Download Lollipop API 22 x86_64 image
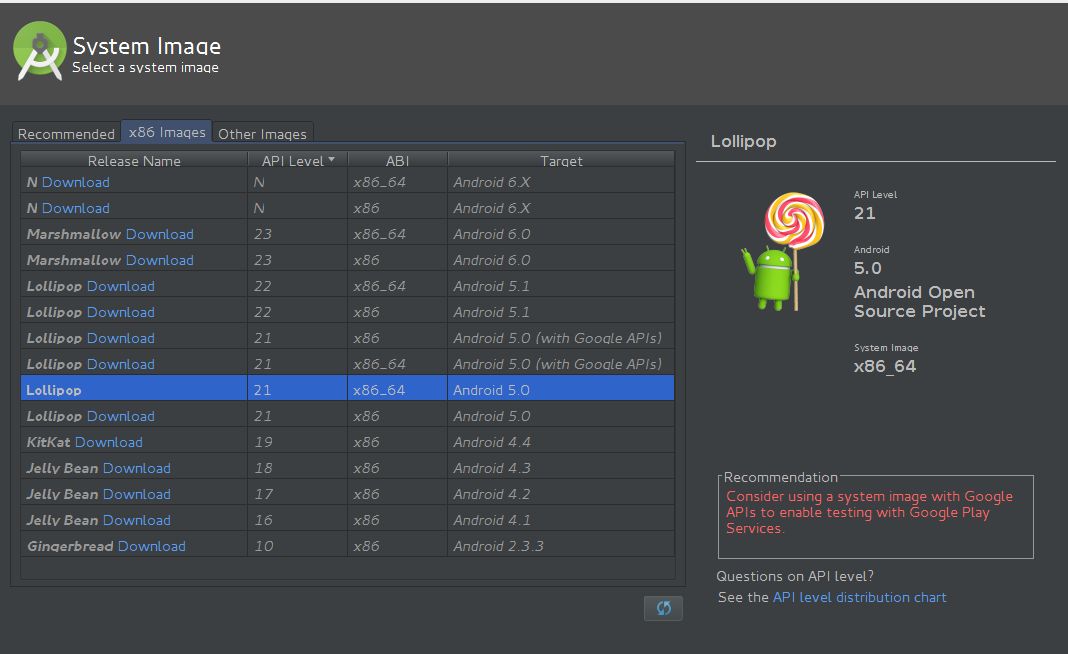The image size is (1068, 654). pyautogui.click(x=121, y=286)
